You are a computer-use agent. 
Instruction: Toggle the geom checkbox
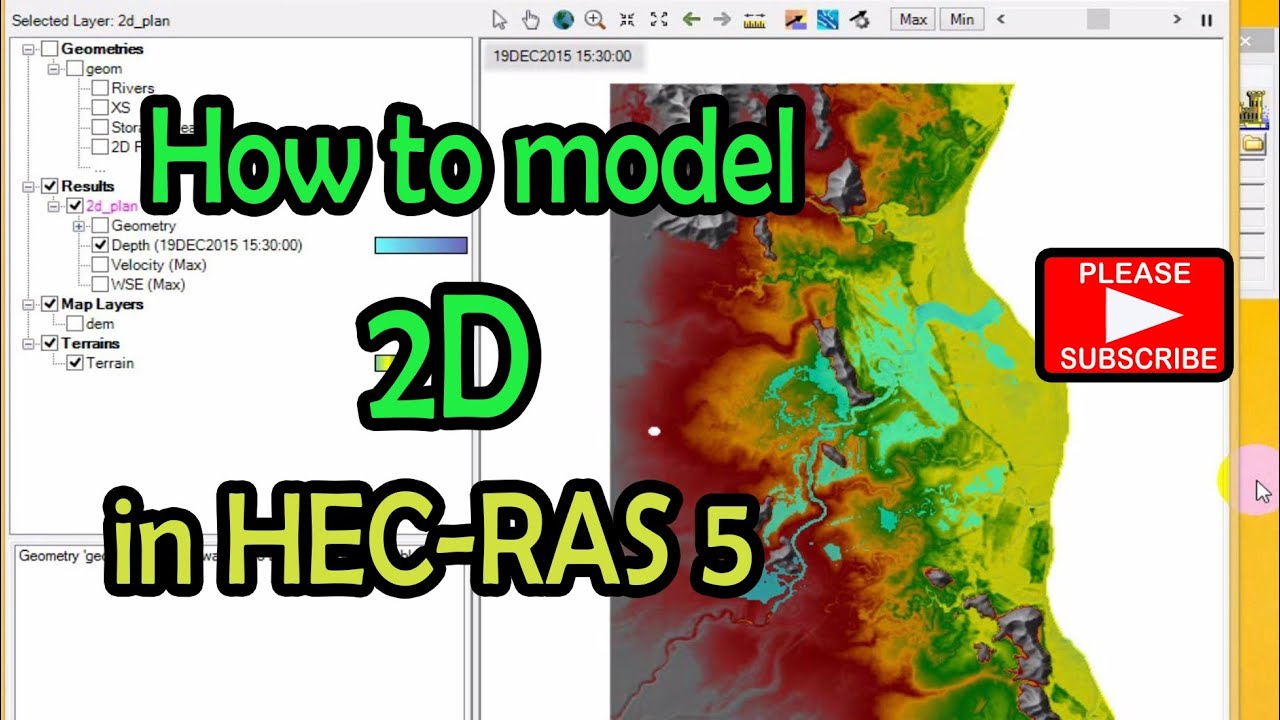[75, 69]
